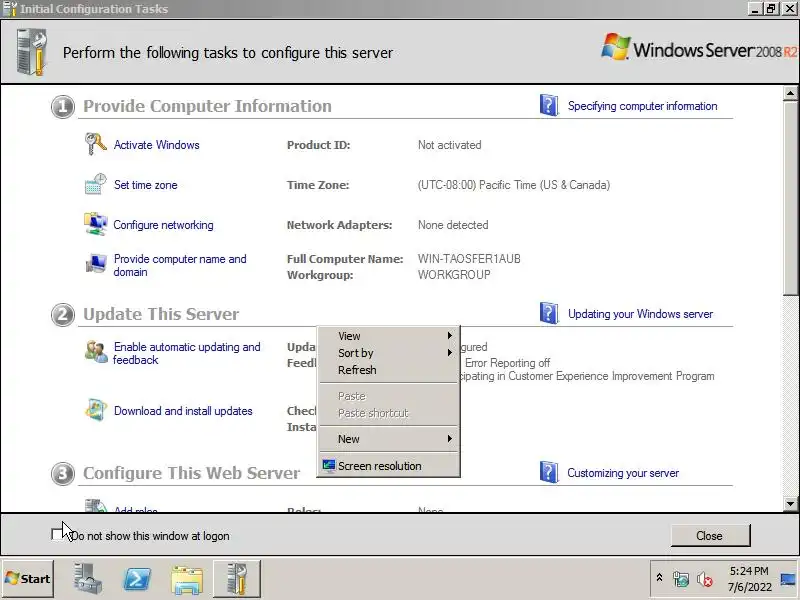Click help icon beside Customizing your server
The image size is (800, 600).
point(549,472)
